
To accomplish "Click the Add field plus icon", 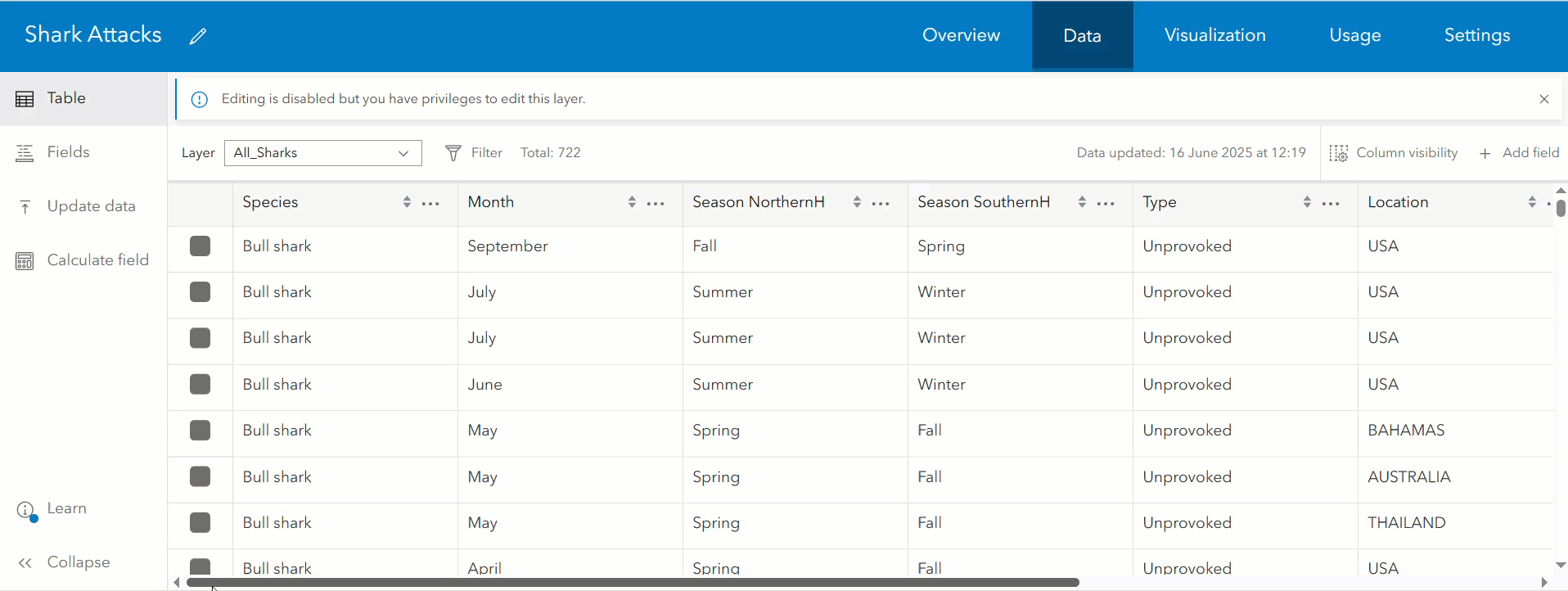I will 1485,153.
